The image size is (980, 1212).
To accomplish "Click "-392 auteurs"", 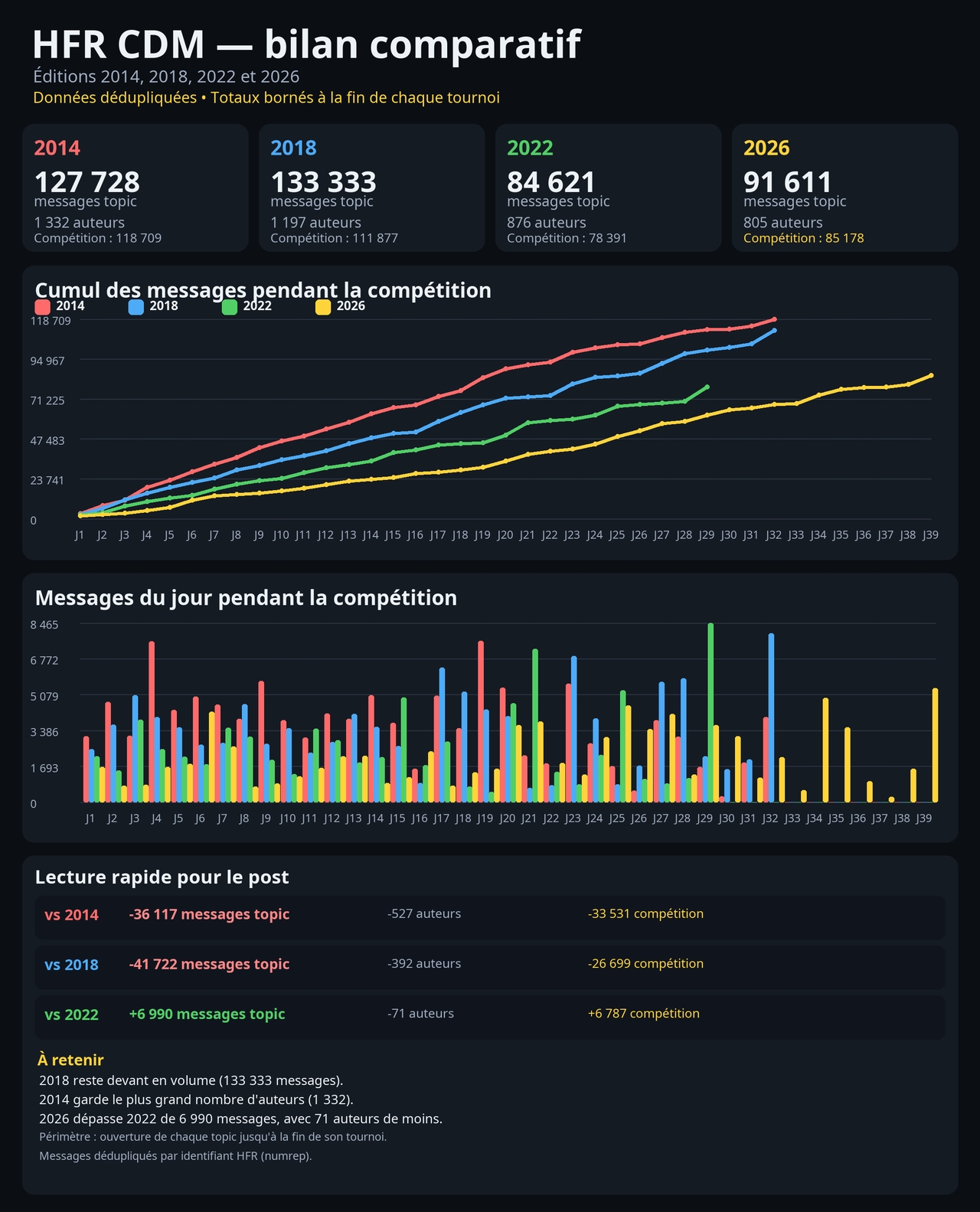I will click(424, 963).
